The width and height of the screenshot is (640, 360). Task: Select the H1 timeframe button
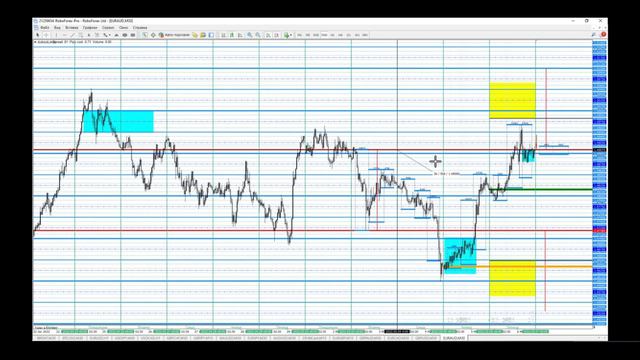click(332, 35)
